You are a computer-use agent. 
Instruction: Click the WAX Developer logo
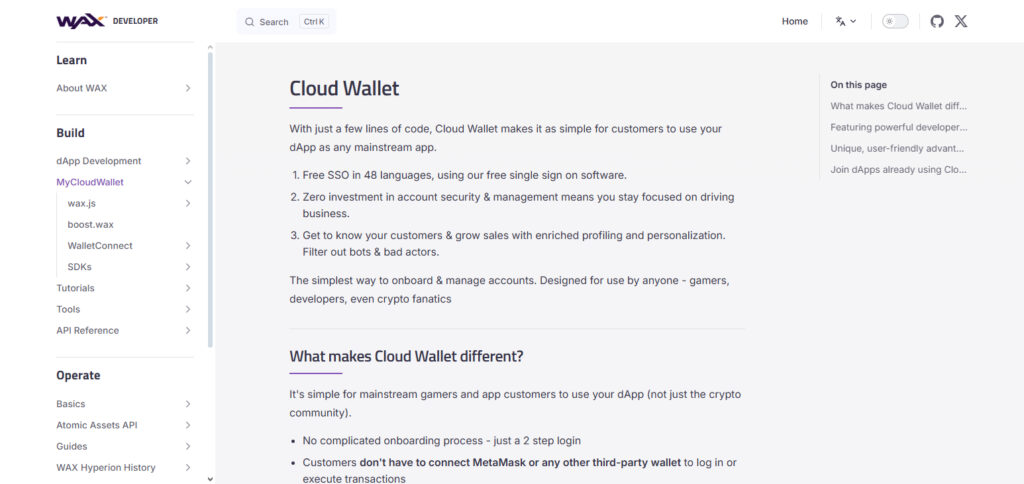click(107, 21)
